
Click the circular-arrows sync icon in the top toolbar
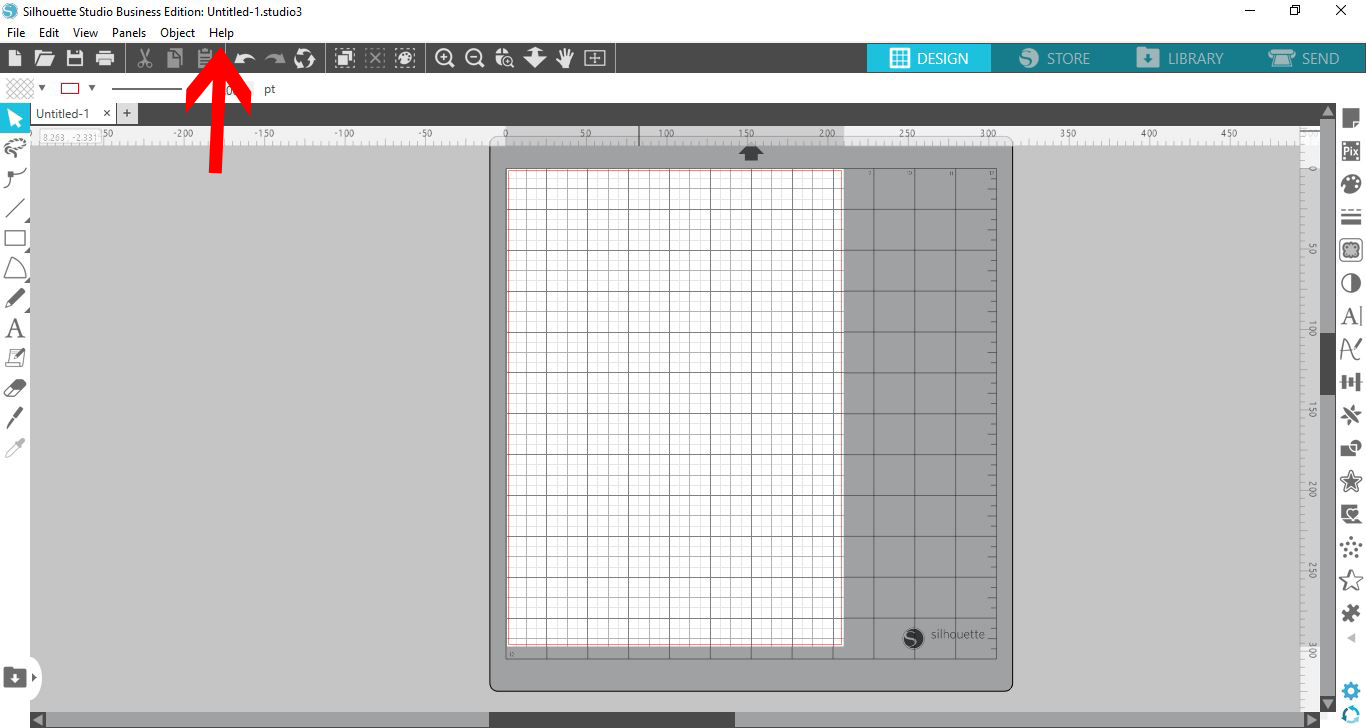tap(305, 58)
